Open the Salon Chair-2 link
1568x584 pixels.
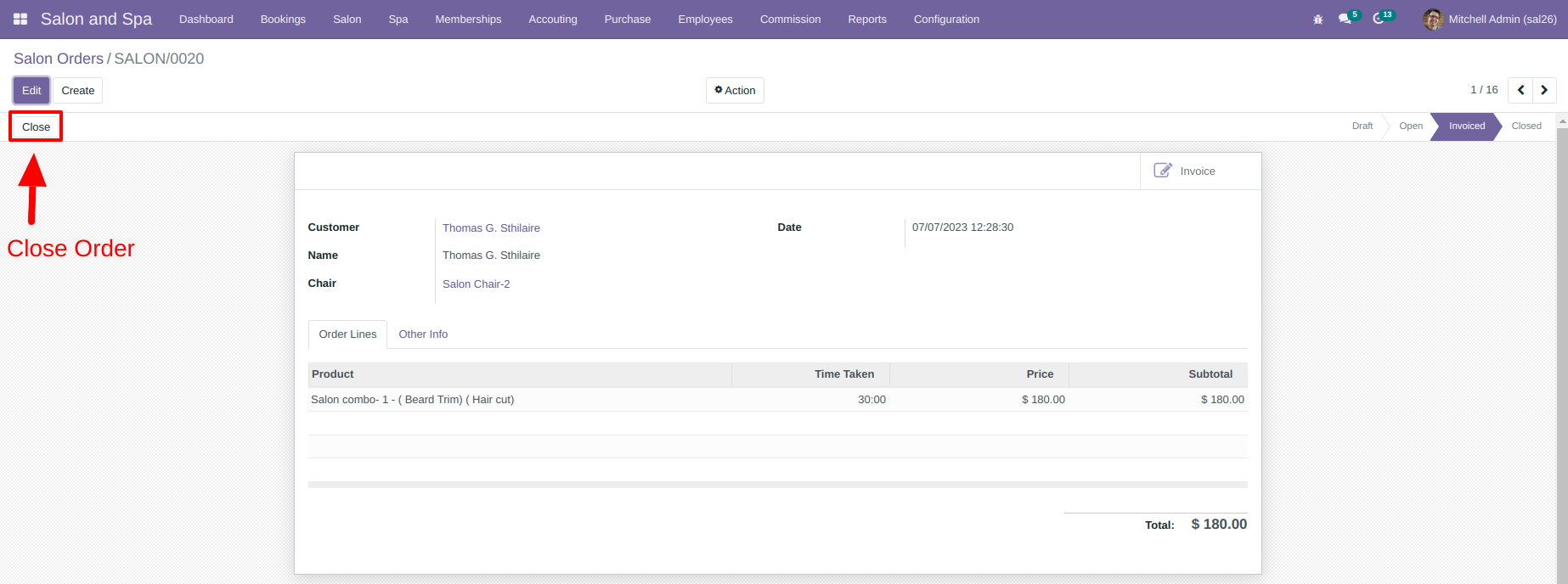click(x=476, y=284)
